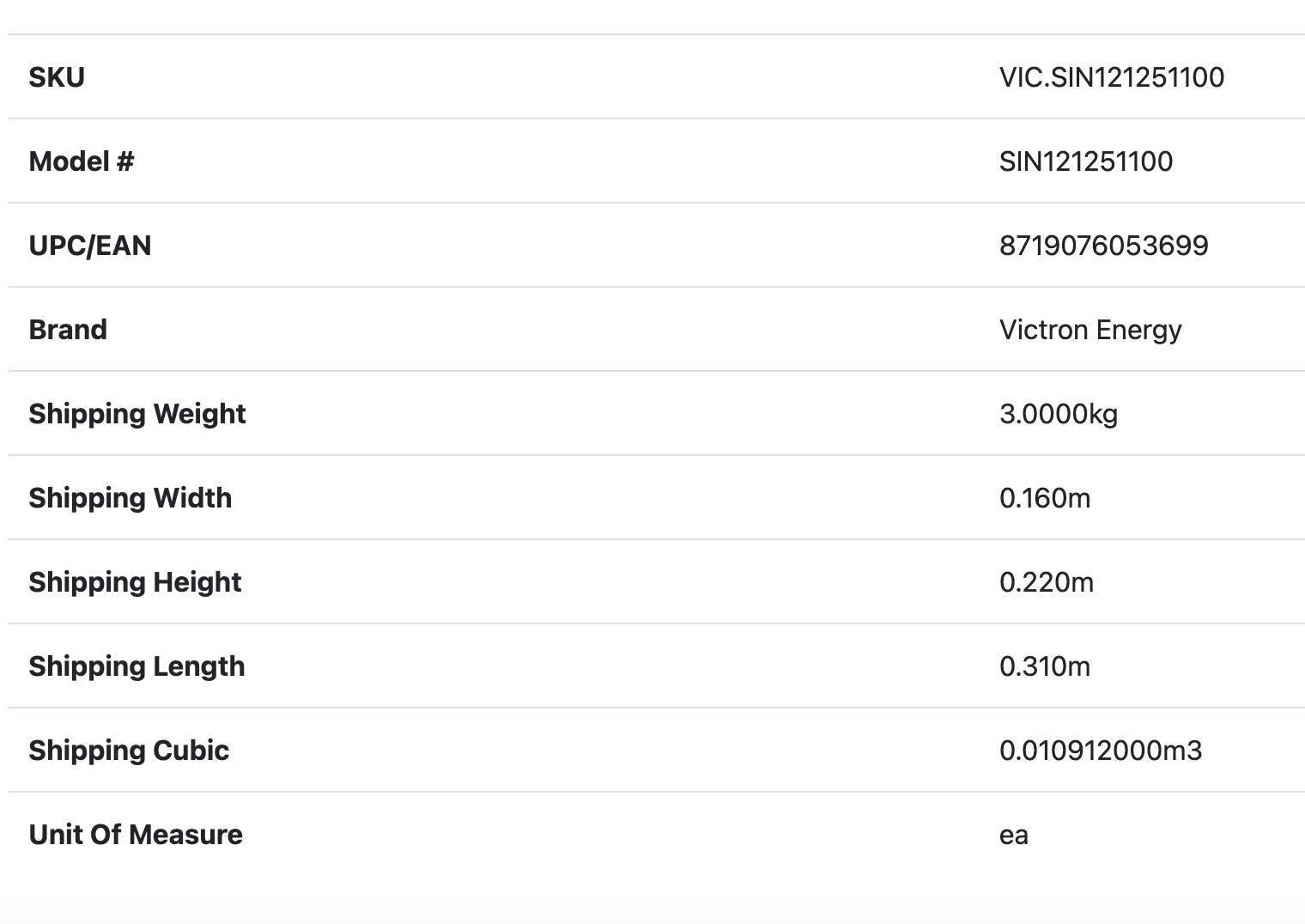Click the Unit Of Measure label
The height and width of the screenshot is (924, 1305).
(136, 835)
